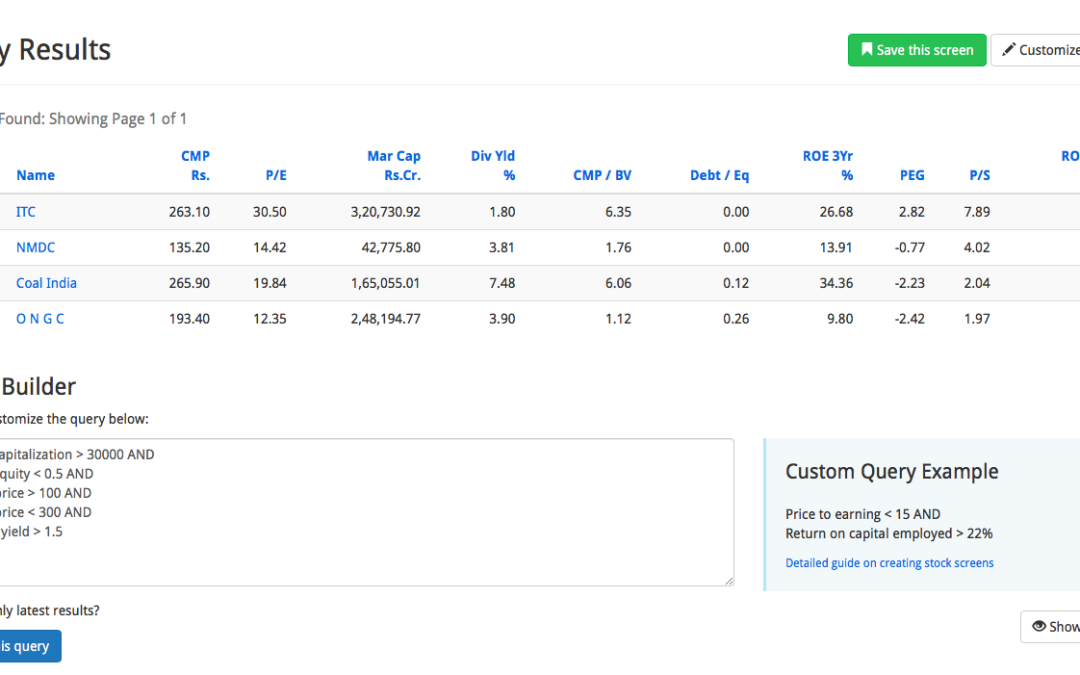Image resolution: width=1080 pixels, height=675 pixels.
Task: Select NMDC's CMP / BV value 1.76
Action: [619, 247]
